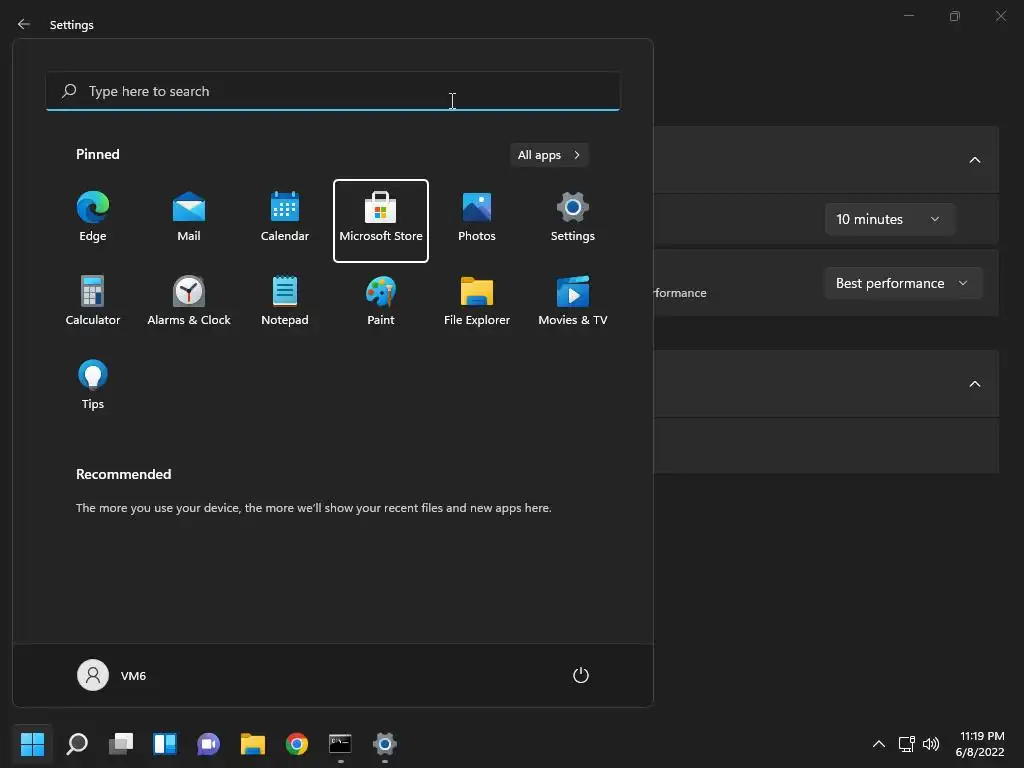The image size is (1024, 768).
Task: Launch Movies & TV app
Action: [573, 302]
